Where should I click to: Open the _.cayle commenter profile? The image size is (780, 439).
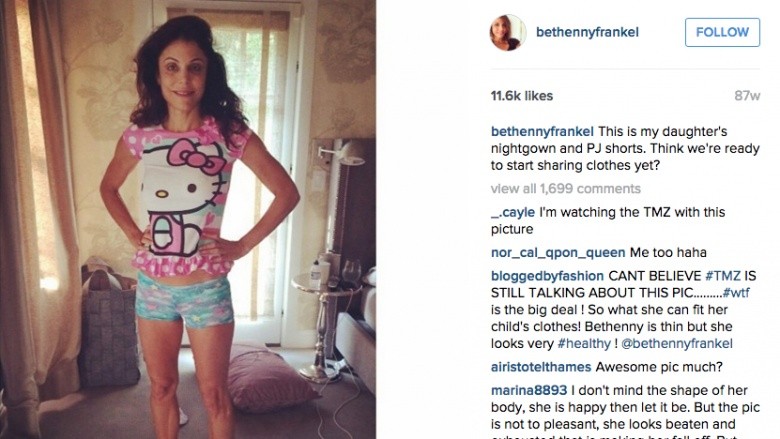click(x=513, y=212)
